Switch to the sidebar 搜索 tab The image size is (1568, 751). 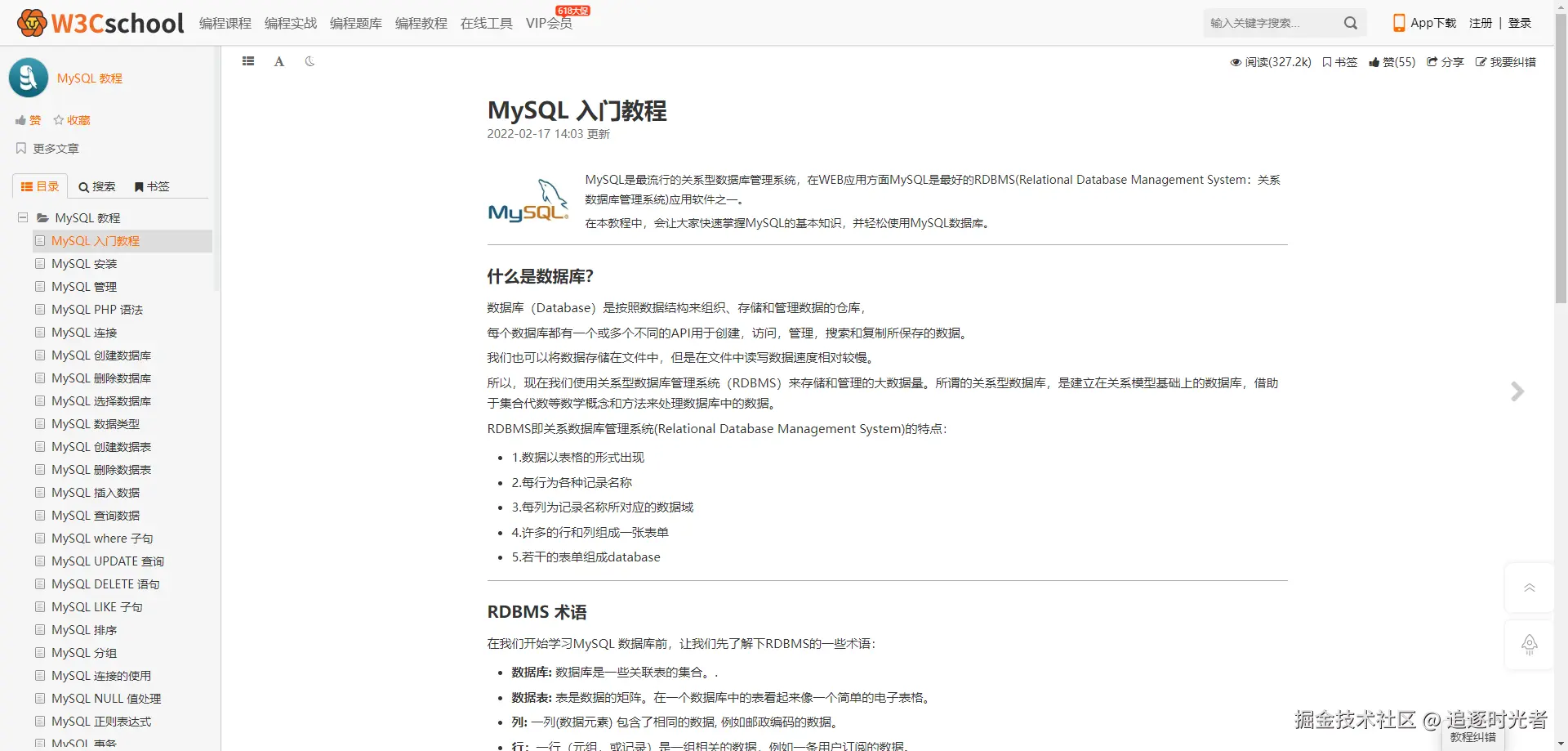(x=97, y=186)
